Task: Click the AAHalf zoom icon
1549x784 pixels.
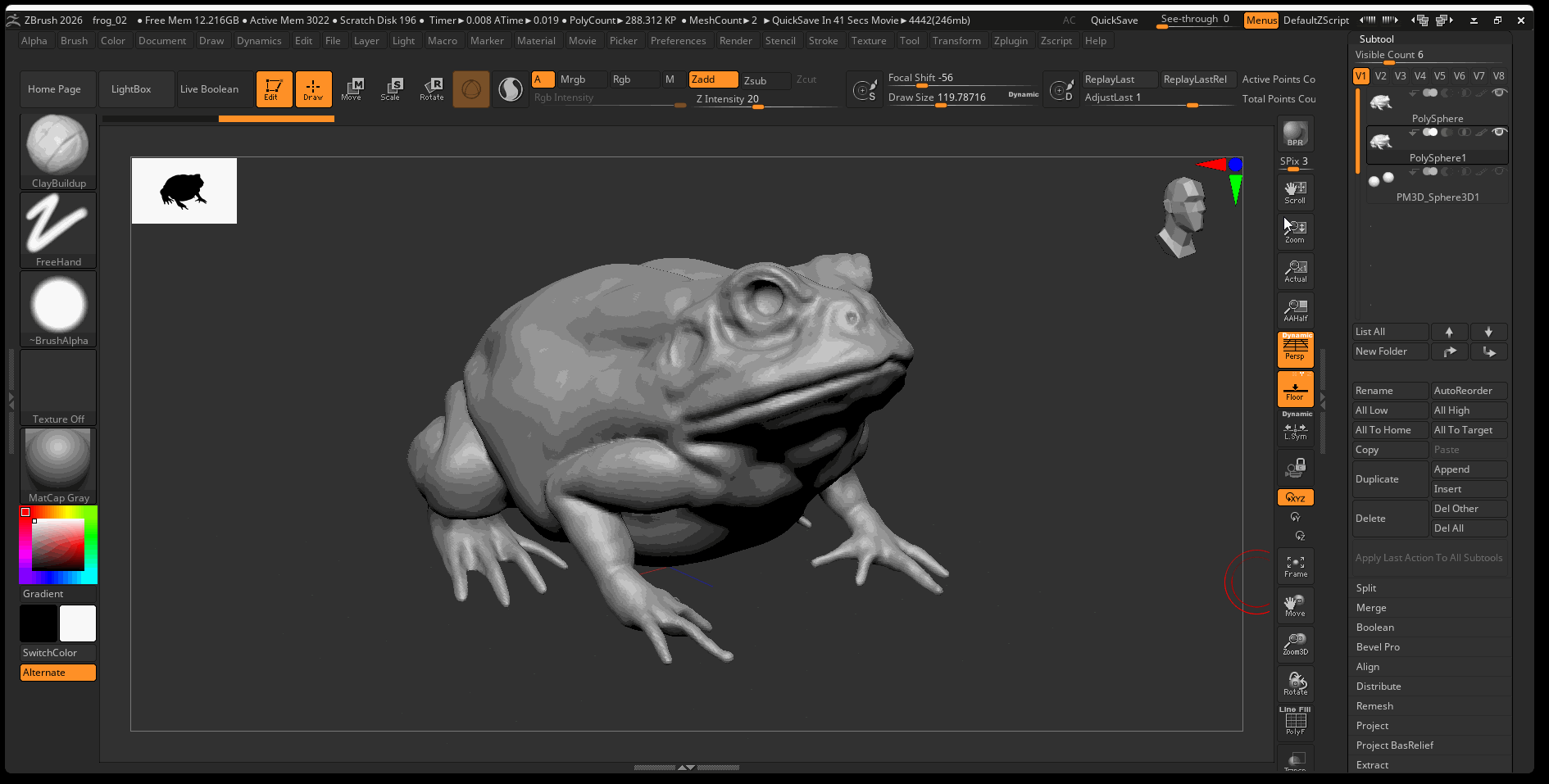Action: (1295, 310)
